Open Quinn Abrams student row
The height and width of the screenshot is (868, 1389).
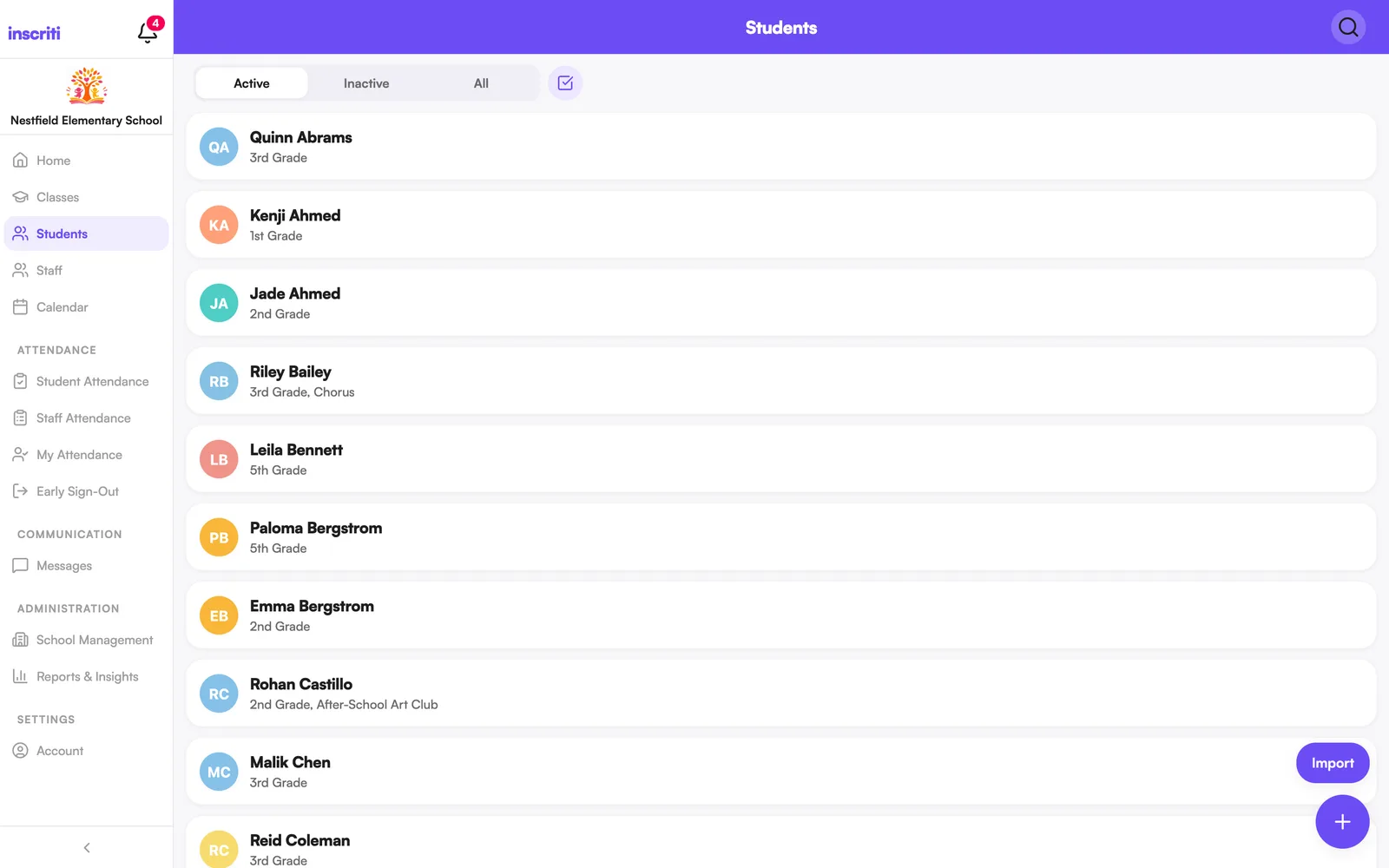[781, 147]
